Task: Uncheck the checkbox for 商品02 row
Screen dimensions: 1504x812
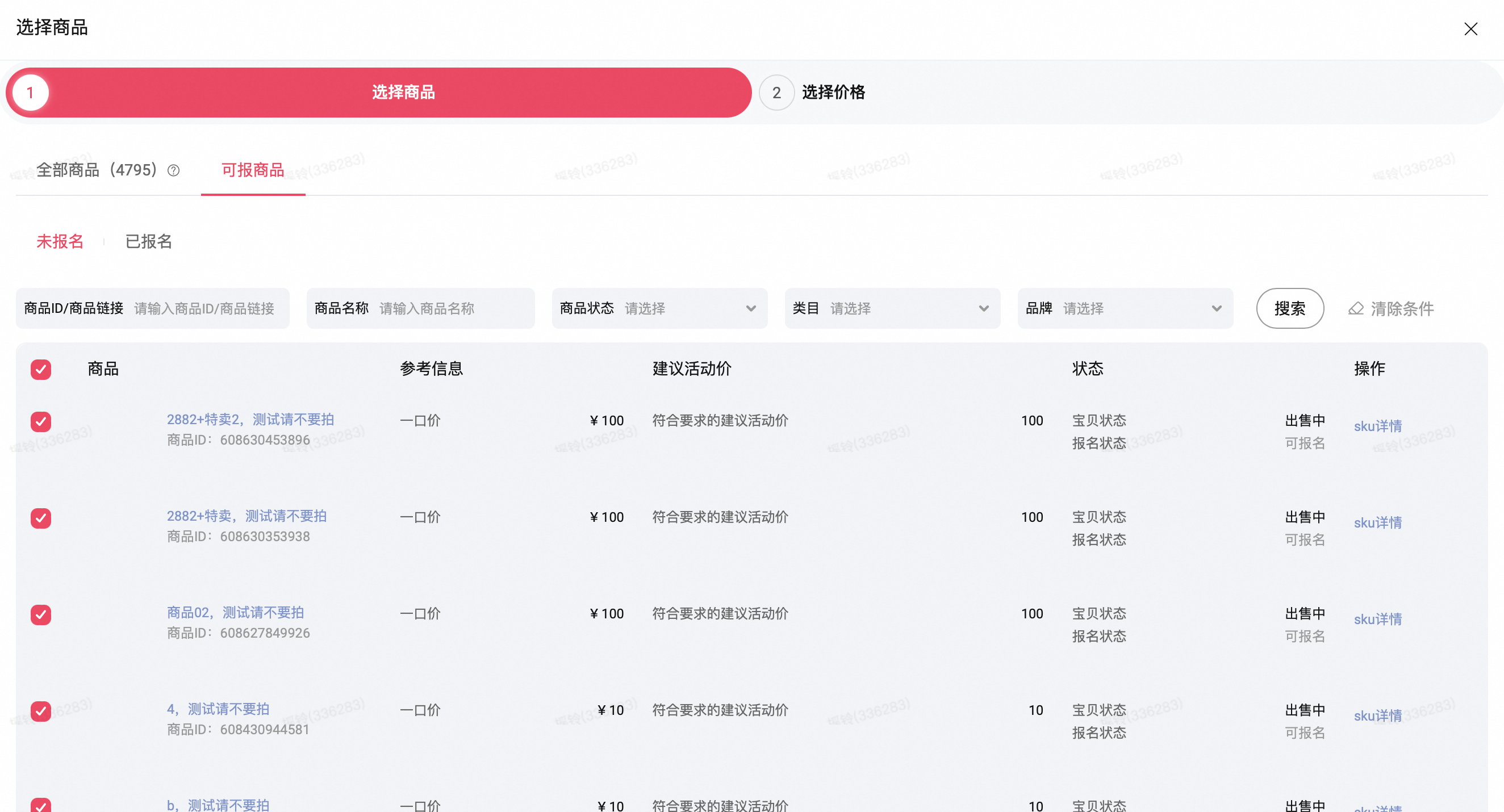Action: coord(41,614)
